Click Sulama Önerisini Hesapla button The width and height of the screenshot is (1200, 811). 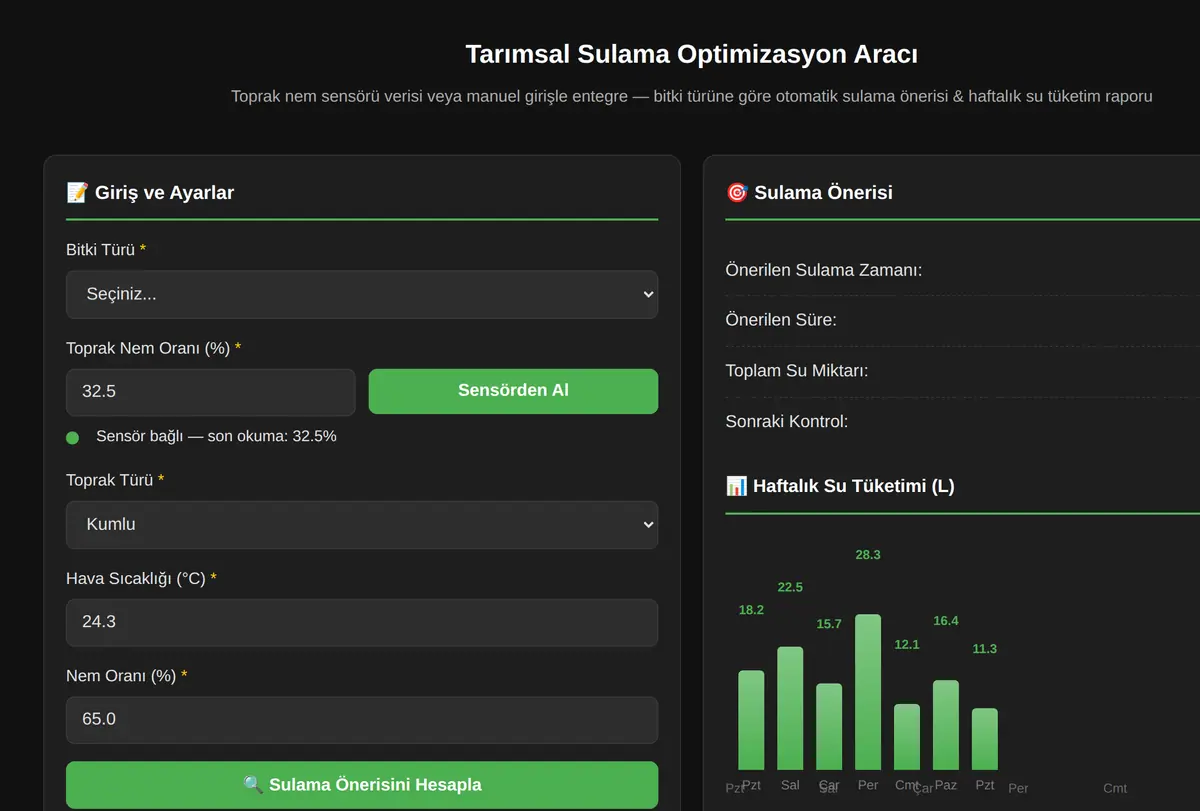click(362, 785)
